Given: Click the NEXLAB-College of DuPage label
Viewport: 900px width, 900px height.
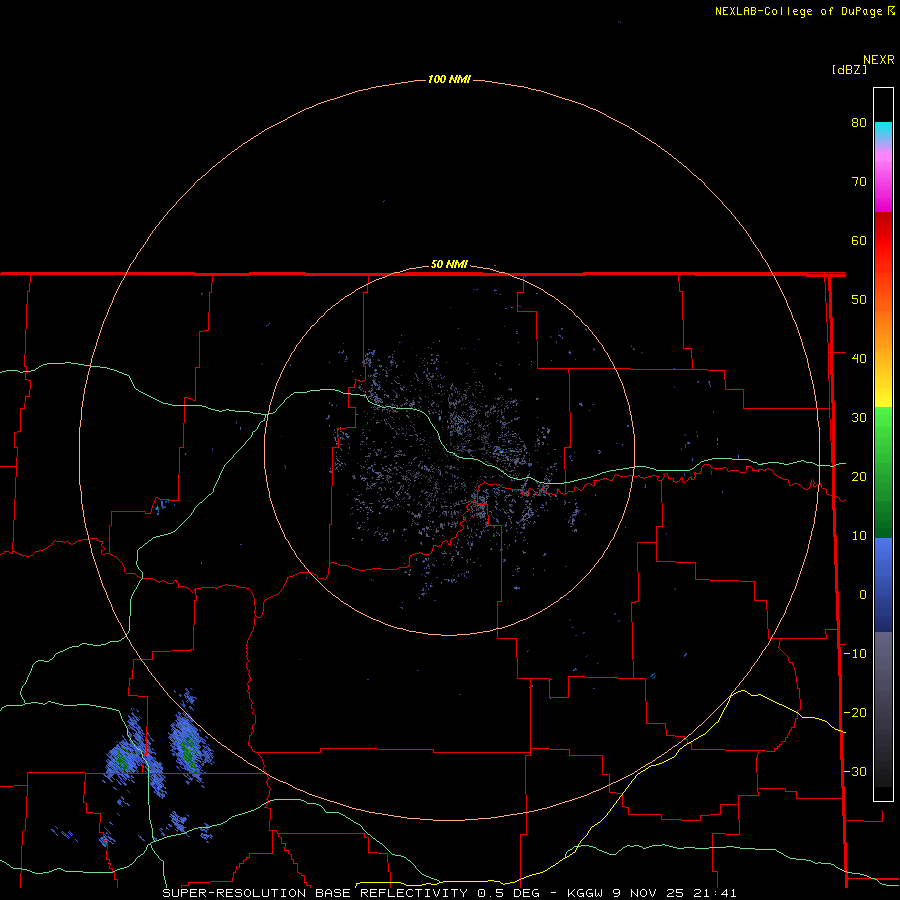Looking at the screenshot, I should 804,11.
